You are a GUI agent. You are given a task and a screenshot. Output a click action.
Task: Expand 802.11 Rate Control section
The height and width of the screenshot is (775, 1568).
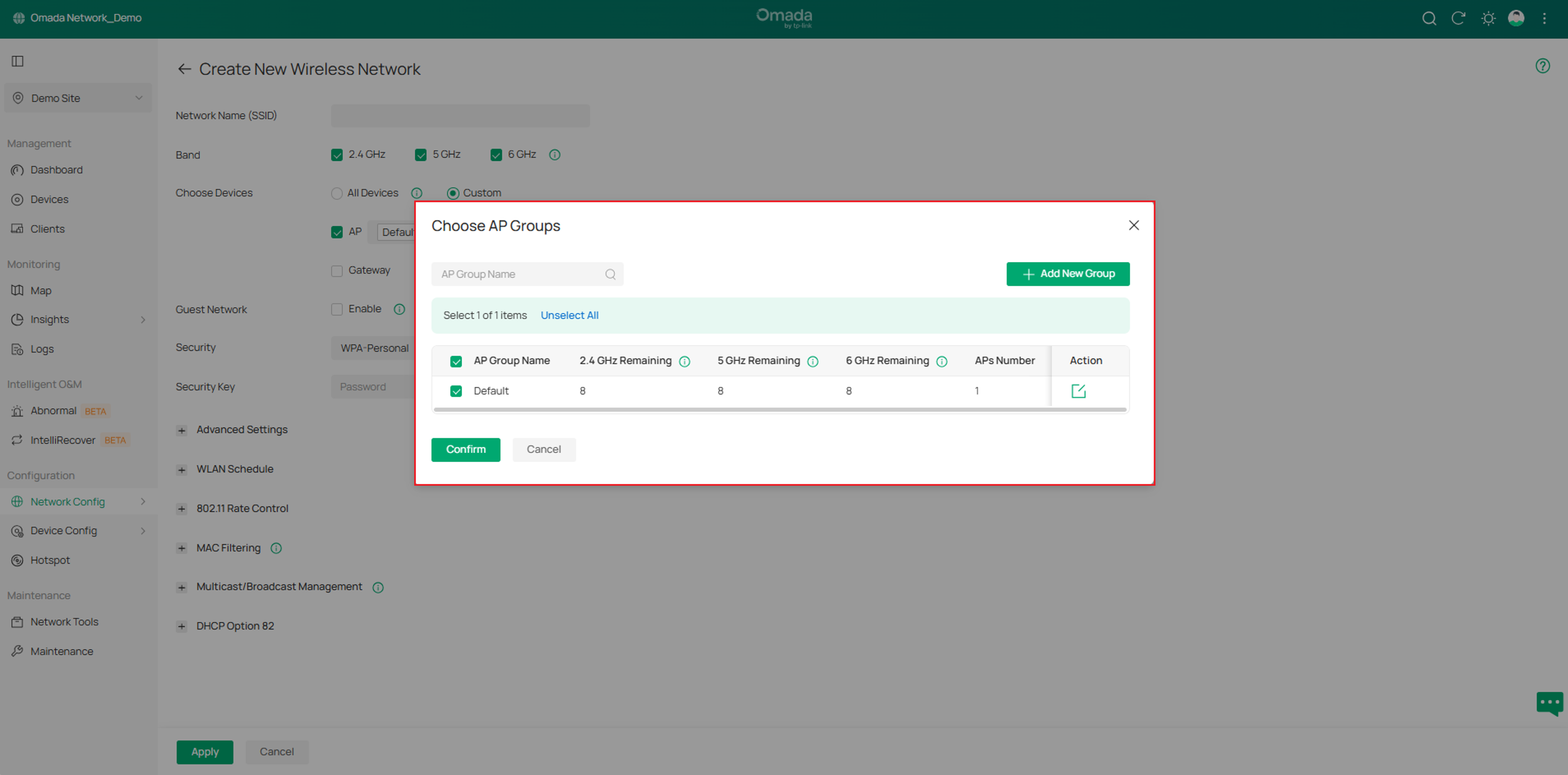pos(181,509)
